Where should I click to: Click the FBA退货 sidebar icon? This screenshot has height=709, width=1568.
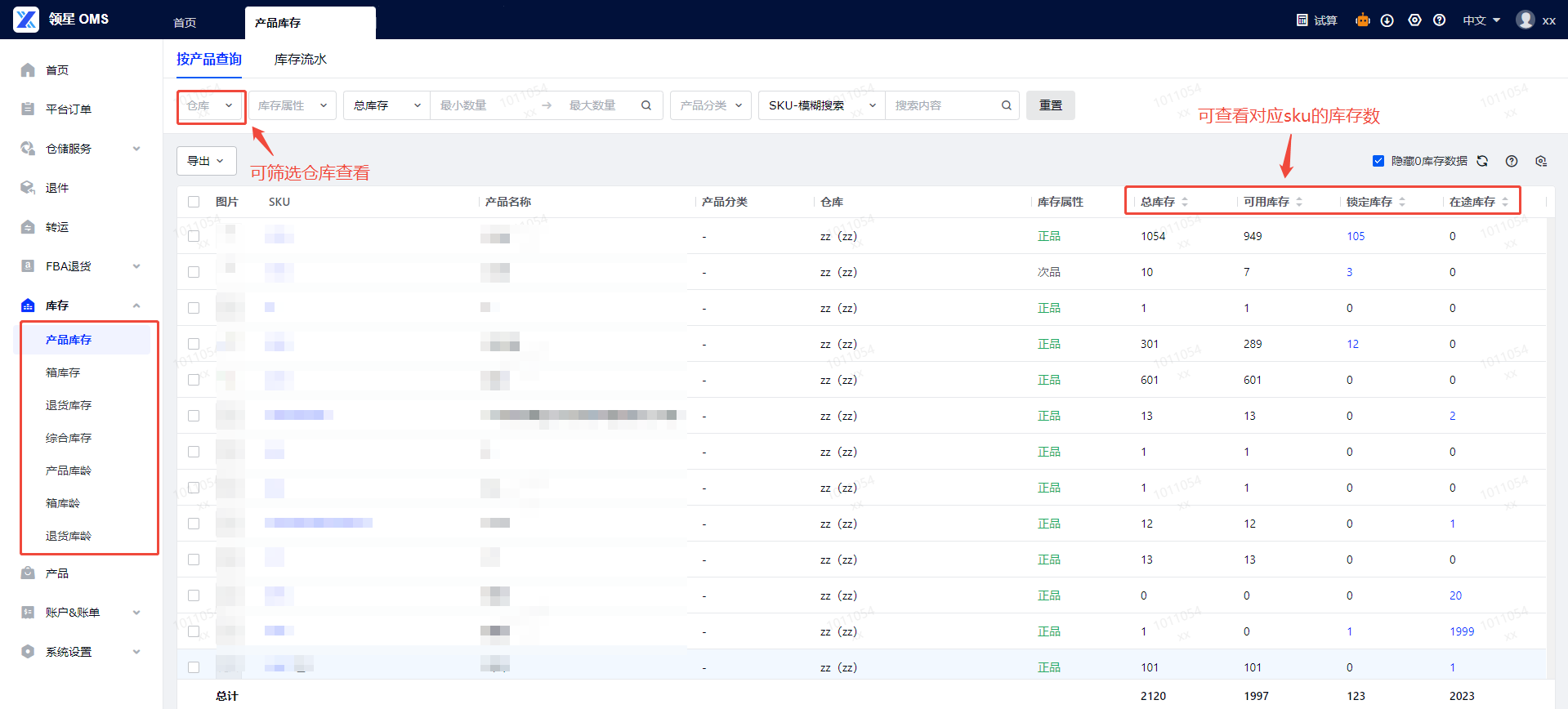(28, 266)
